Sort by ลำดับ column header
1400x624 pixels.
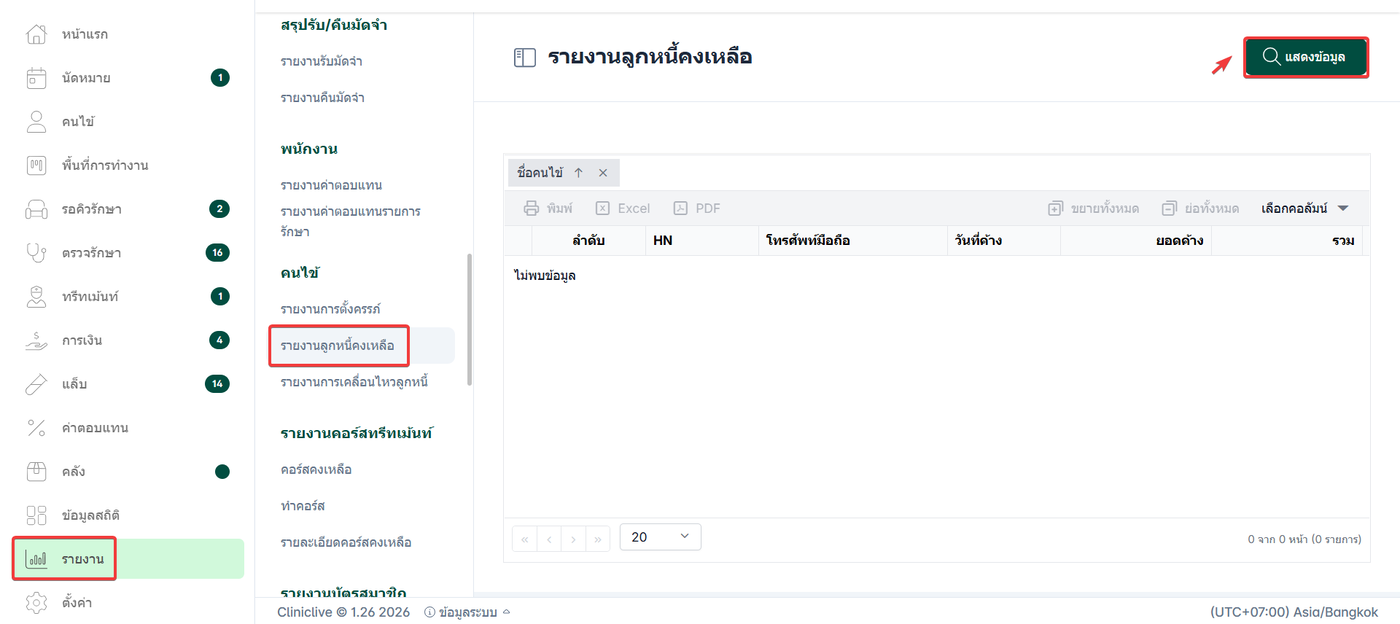(588, 241)
